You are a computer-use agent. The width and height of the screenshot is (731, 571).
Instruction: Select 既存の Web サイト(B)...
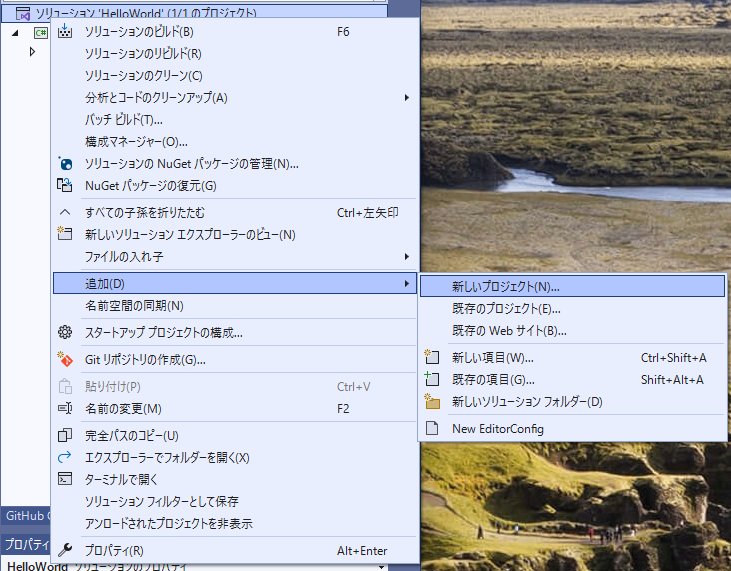[572, 330]
